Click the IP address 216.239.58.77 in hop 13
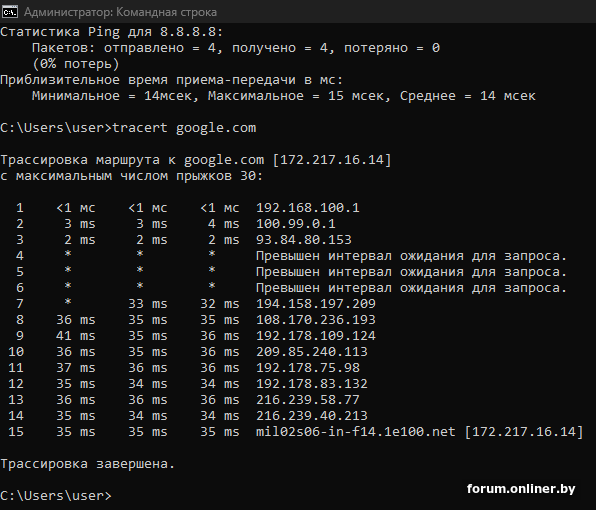The image size is (596, 510). (308, 399)
